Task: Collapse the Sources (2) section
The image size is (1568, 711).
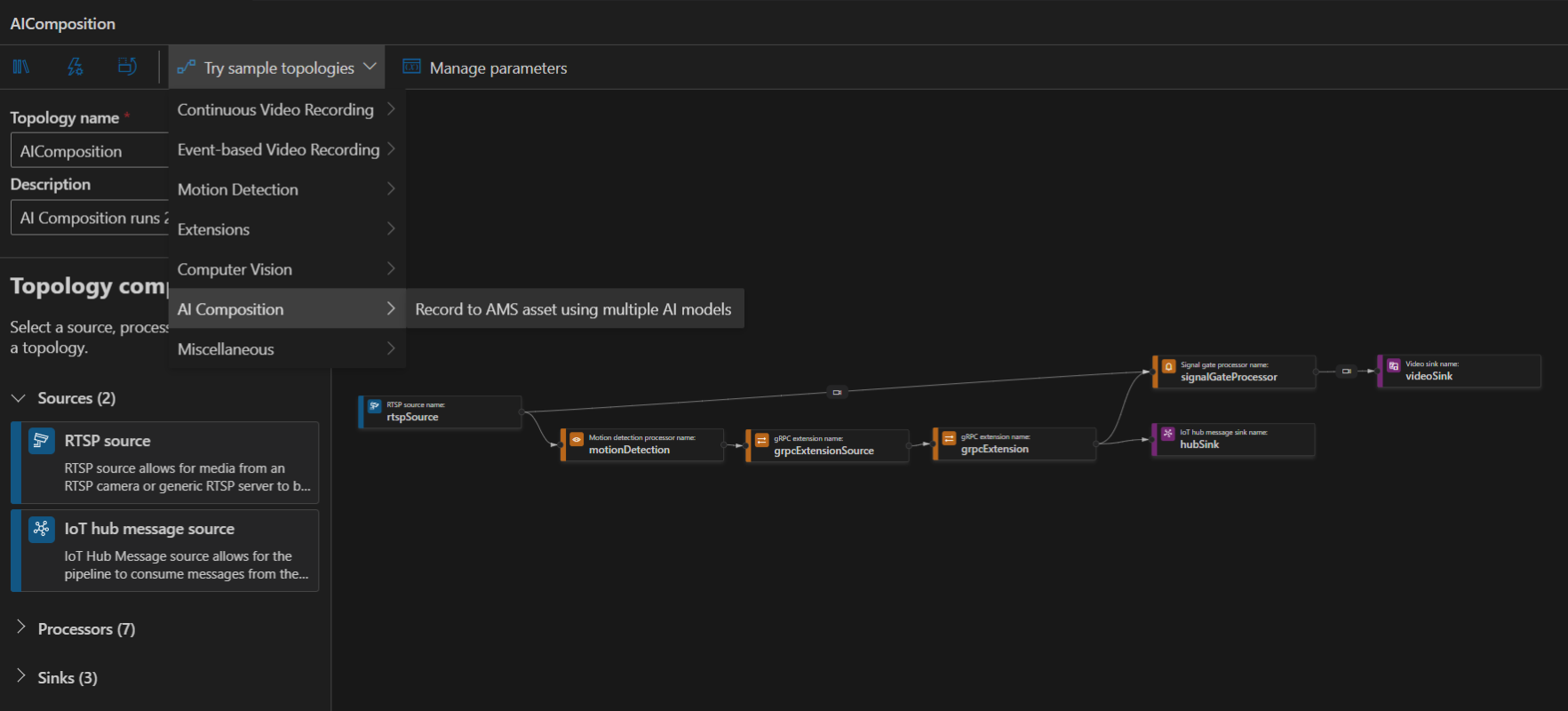Action: 19,398
